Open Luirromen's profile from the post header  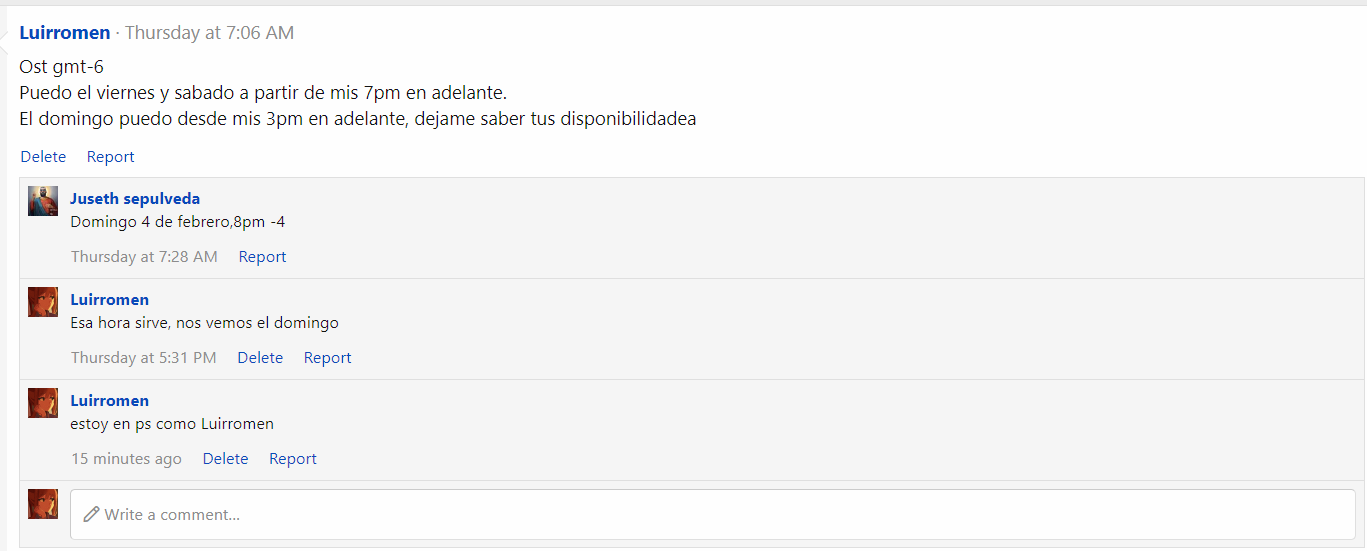[65, 33]
